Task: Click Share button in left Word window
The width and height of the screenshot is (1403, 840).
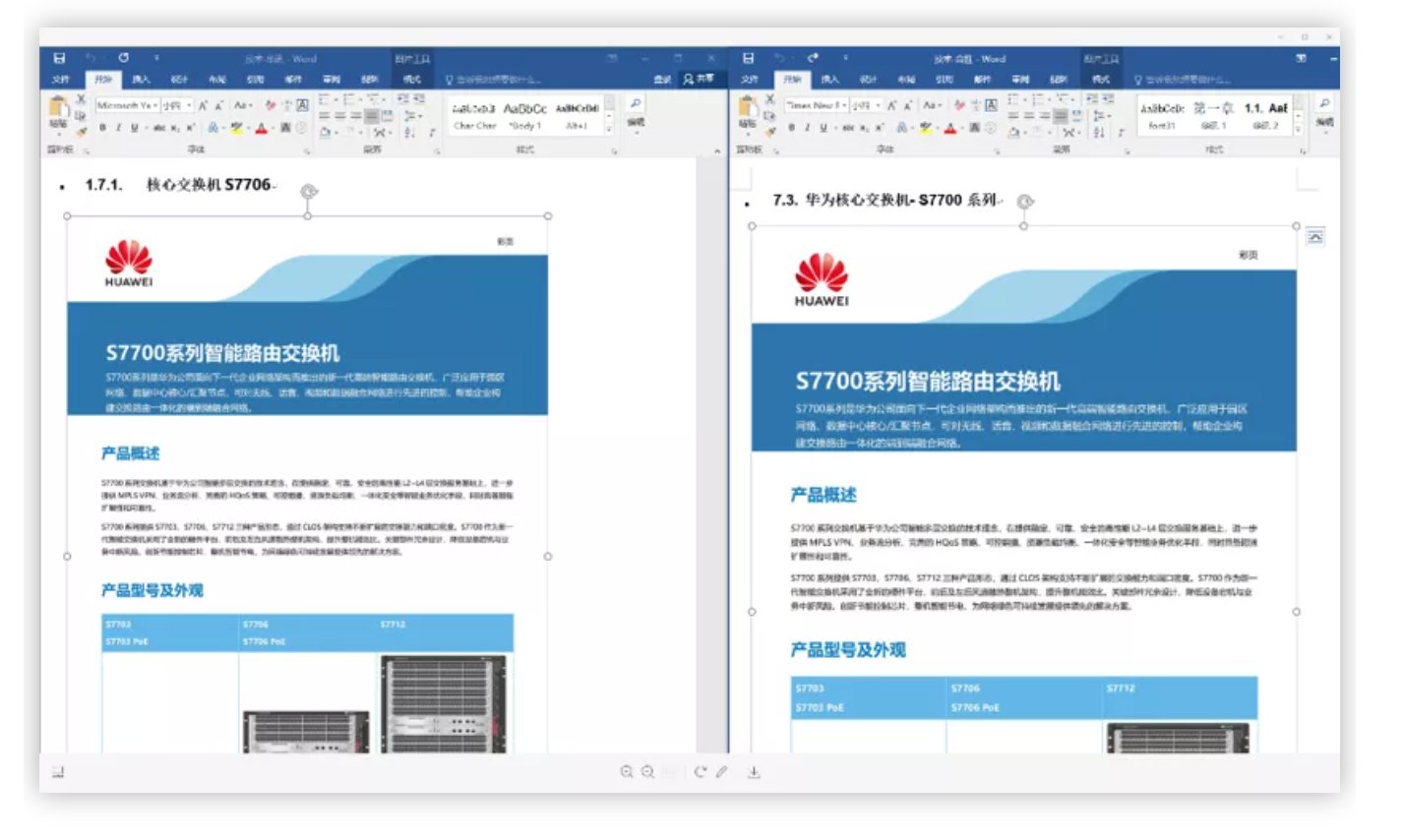Action: 699,79
